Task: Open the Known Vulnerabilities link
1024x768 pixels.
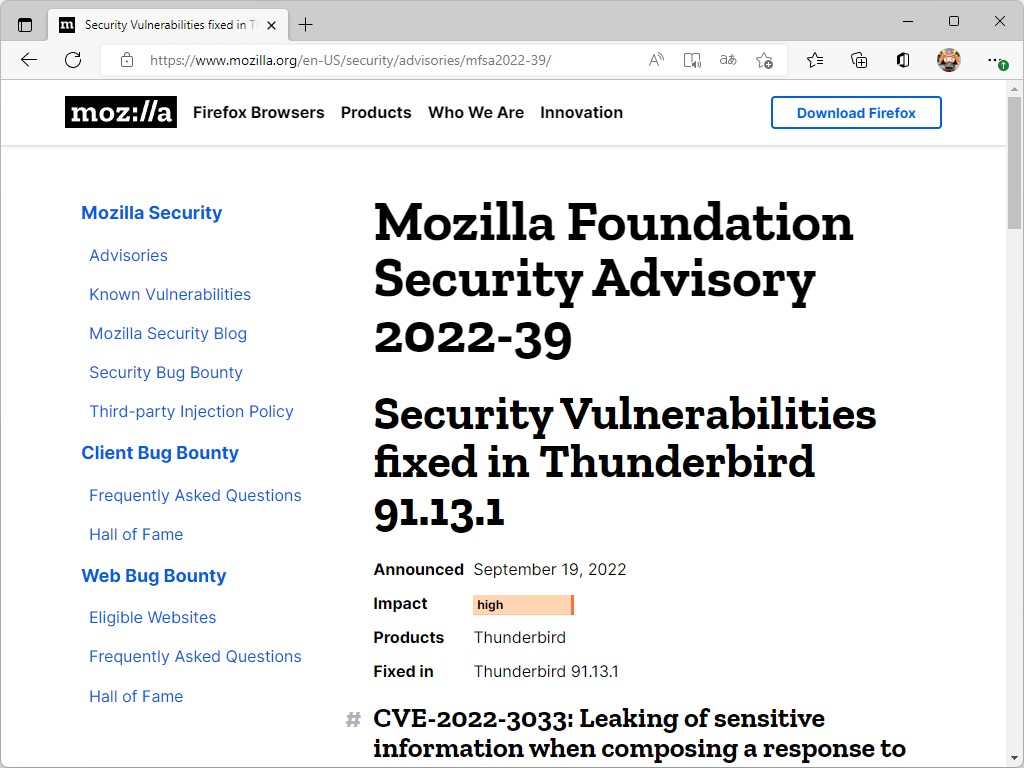Action: [169, 294]
